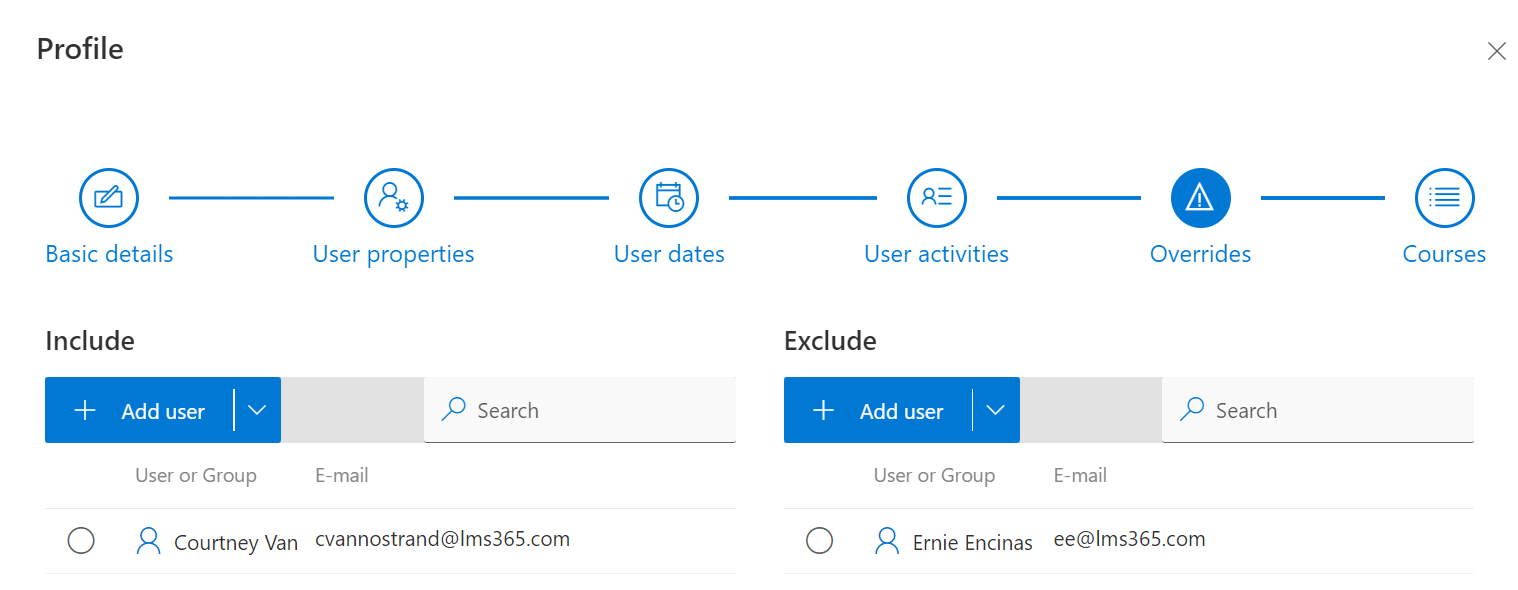
Task: Click the Basic details pencil icon
Action: [108, 197]
